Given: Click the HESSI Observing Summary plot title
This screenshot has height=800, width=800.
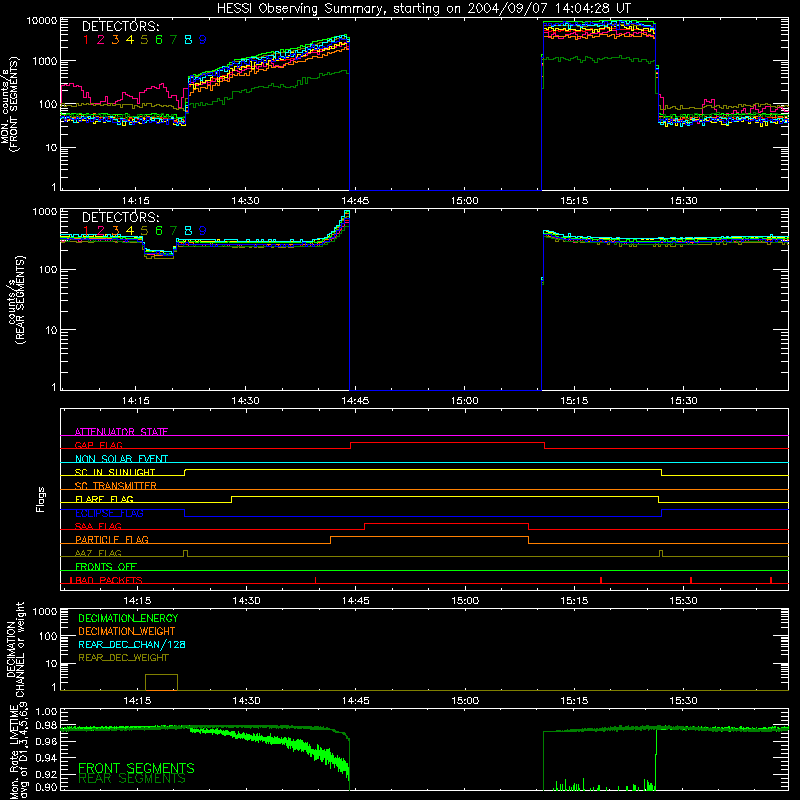Looking at the screenshot, I should tap(424, 9).
